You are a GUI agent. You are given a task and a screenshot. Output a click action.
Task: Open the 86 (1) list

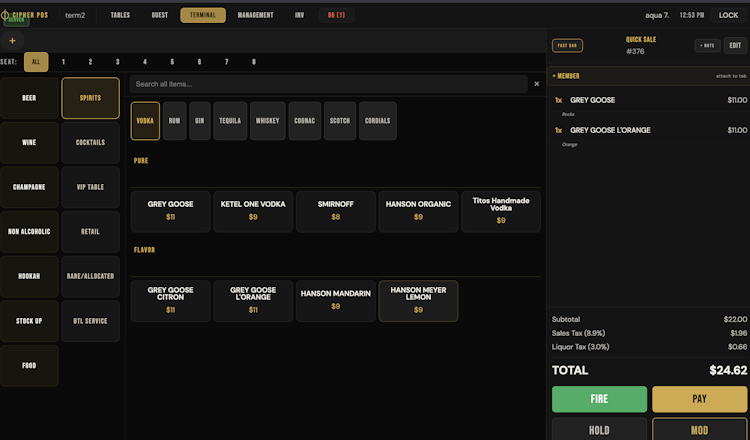(x=336, y=15)
